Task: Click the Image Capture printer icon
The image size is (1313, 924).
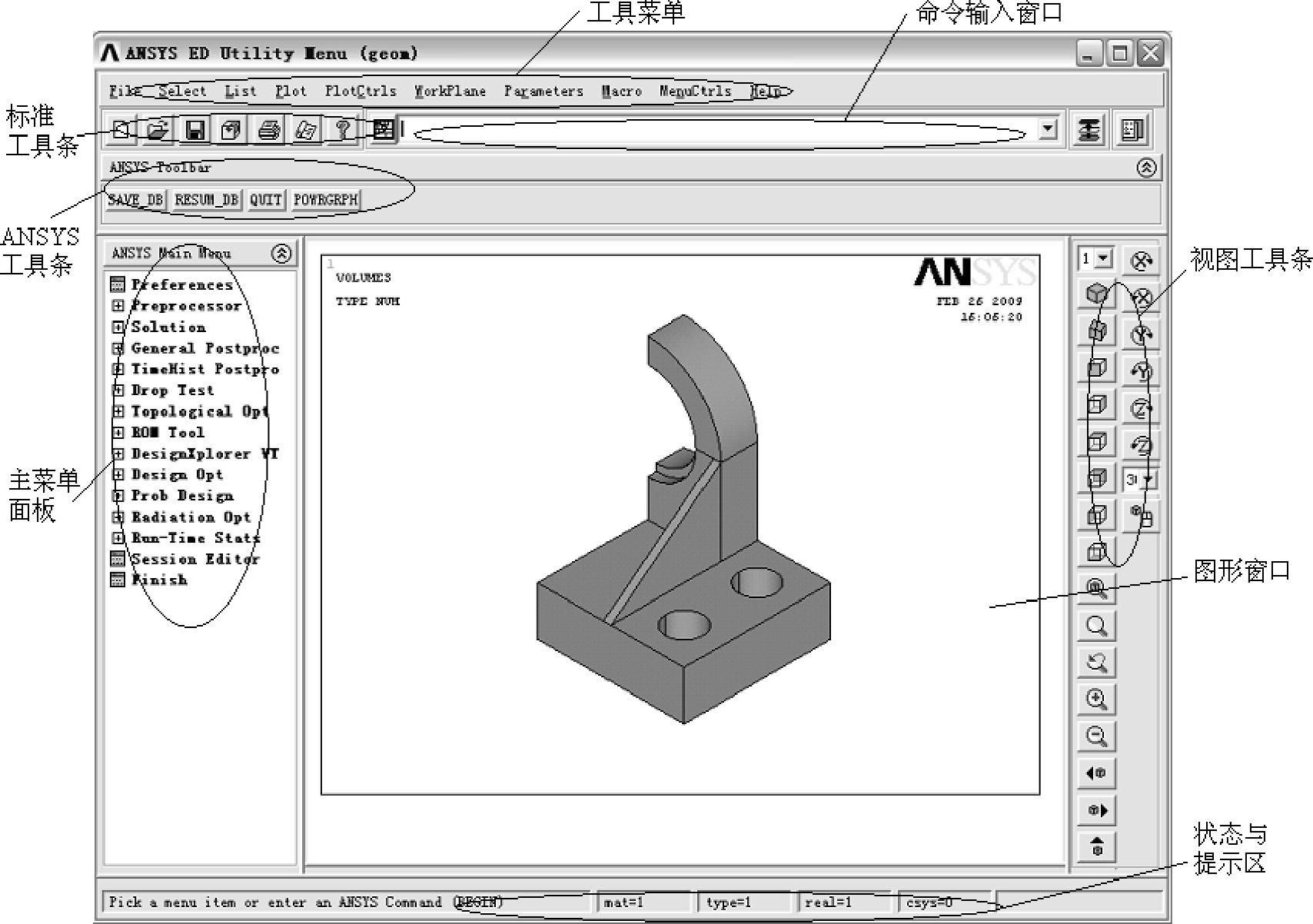Action: 268,130
